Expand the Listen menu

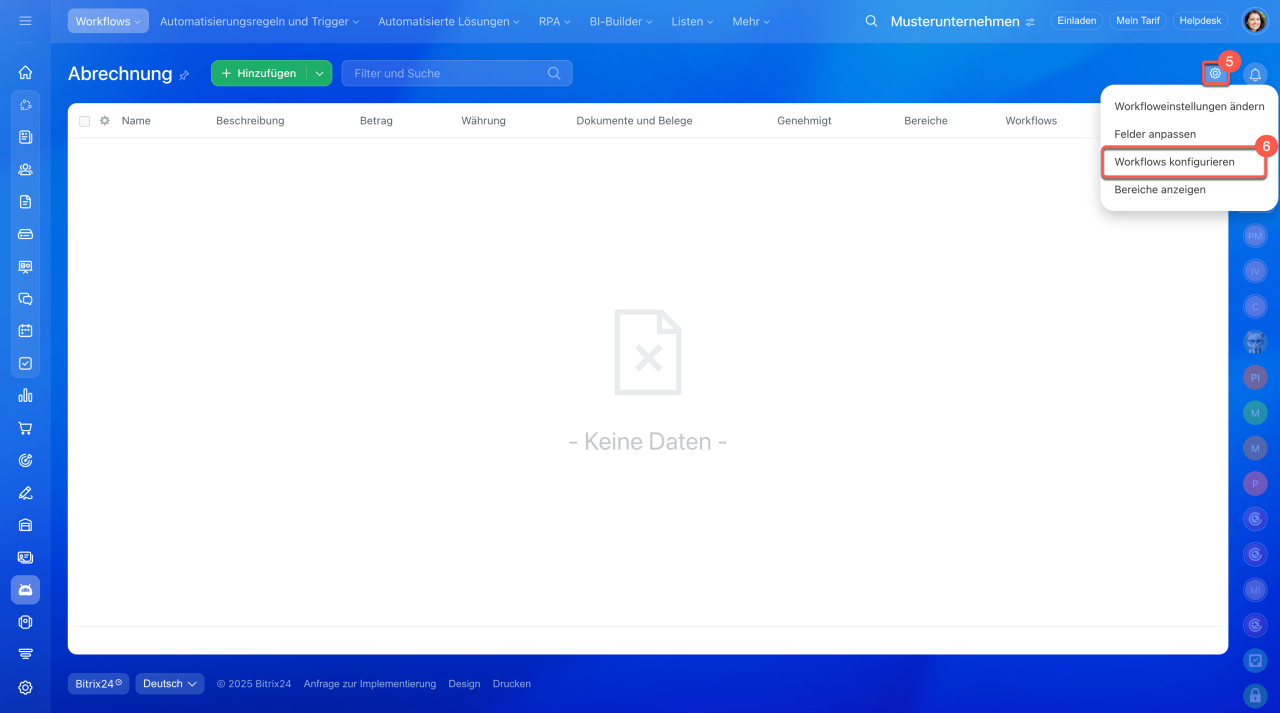click(x=692, y=21)
